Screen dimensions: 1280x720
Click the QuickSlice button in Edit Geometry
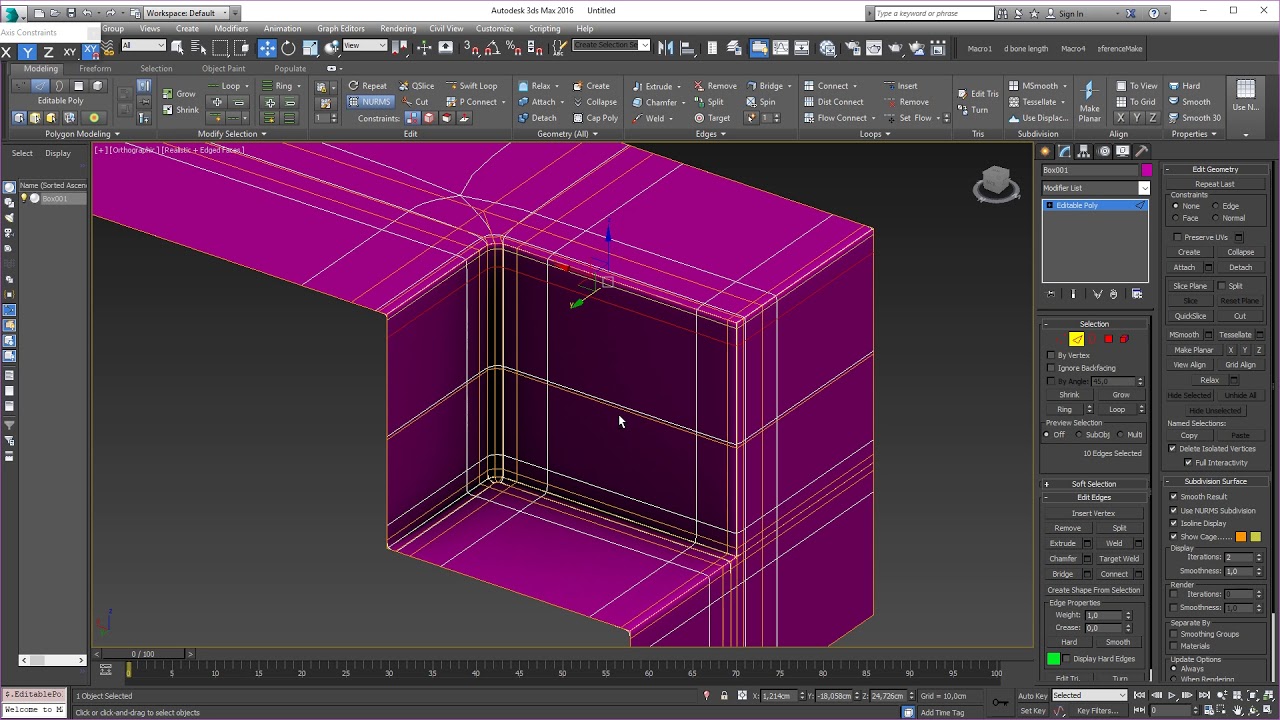tap(1190, 316)
